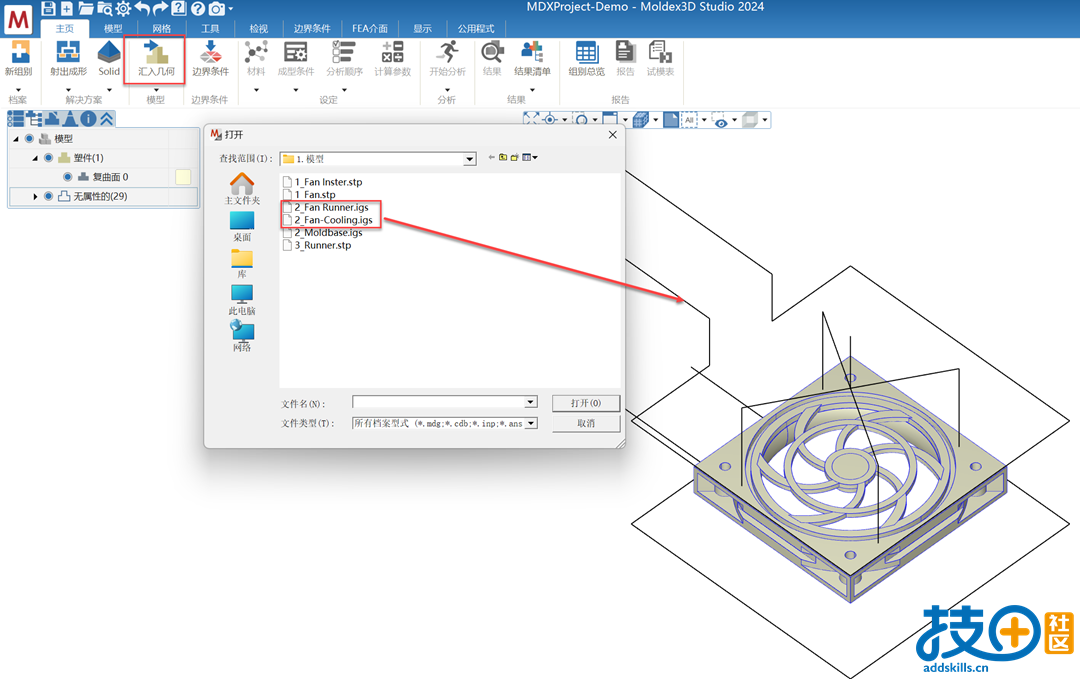Click the color swatch for 复曲面 0
This screenshot has width=1080, height=679.
[183, 177]
